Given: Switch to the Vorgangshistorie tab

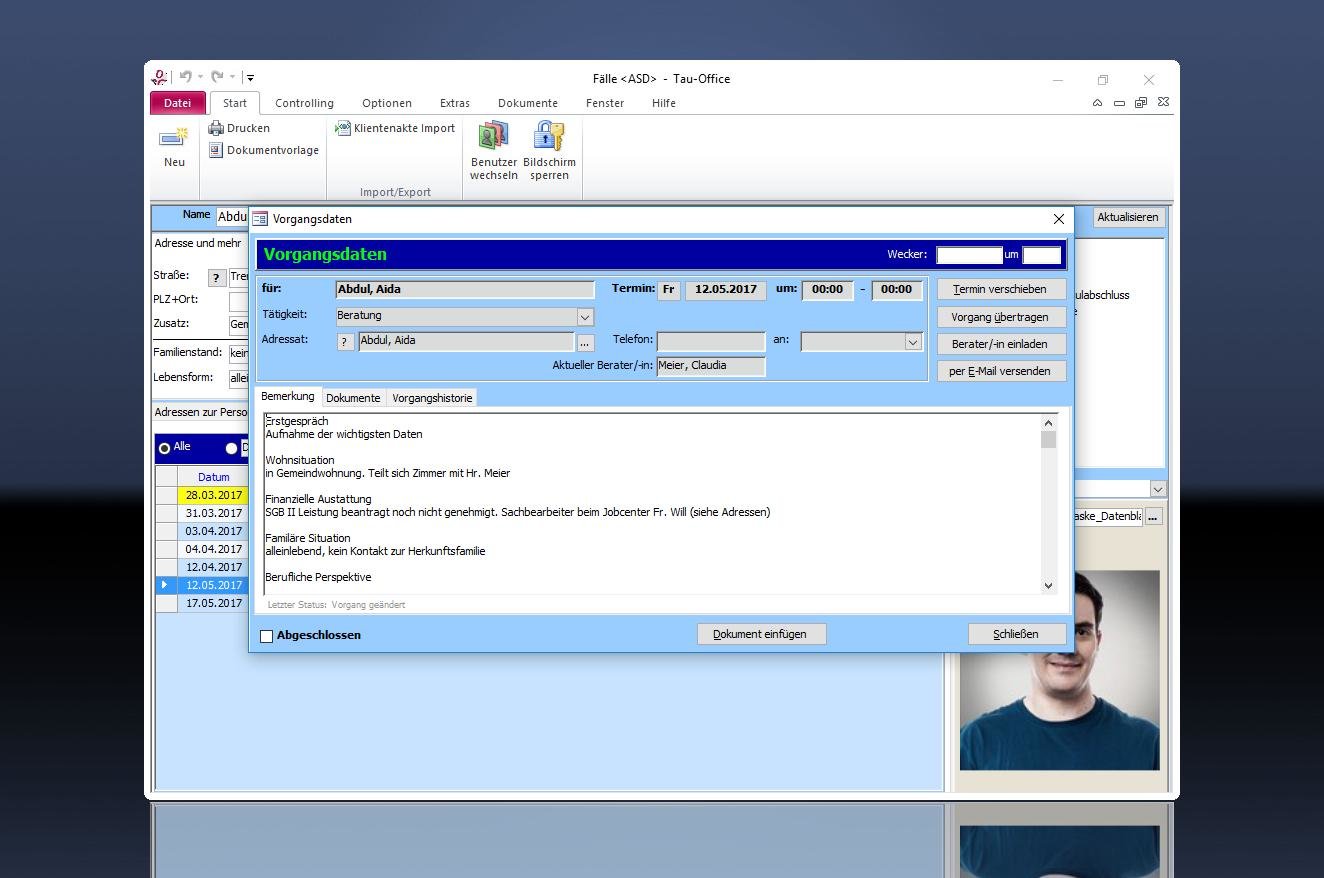Looking at the screenshot, I should tap(432, 398).
